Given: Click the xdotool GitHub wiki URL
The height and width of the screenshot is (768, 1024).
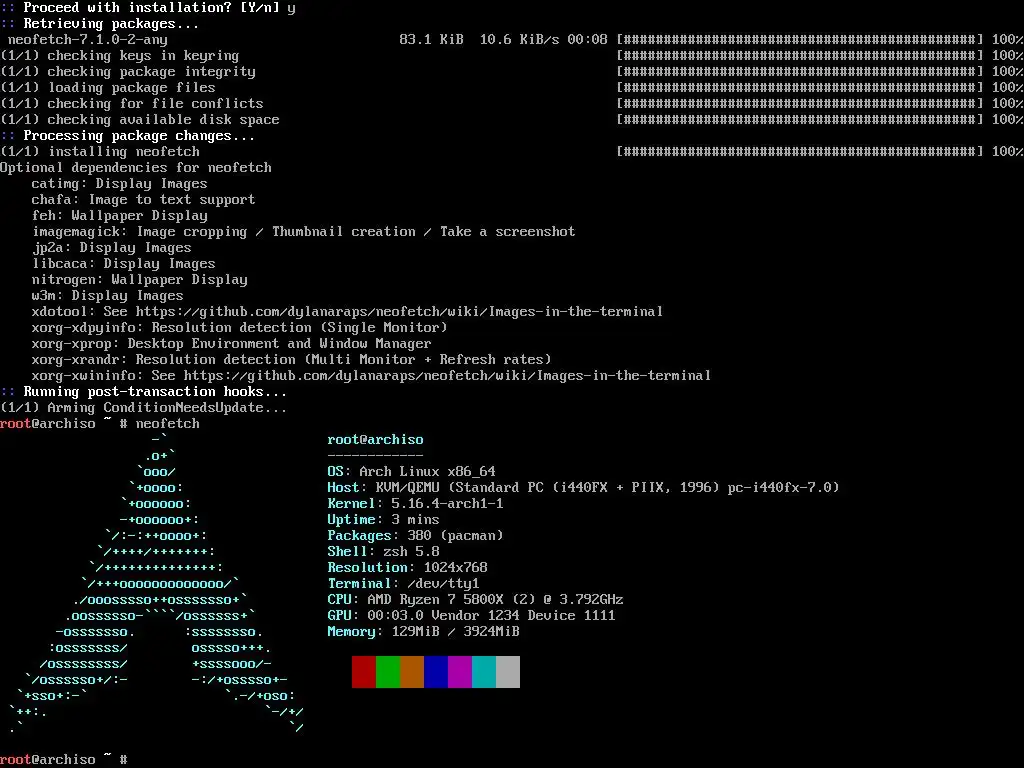Looking at the screenshot, I should 399,312.
